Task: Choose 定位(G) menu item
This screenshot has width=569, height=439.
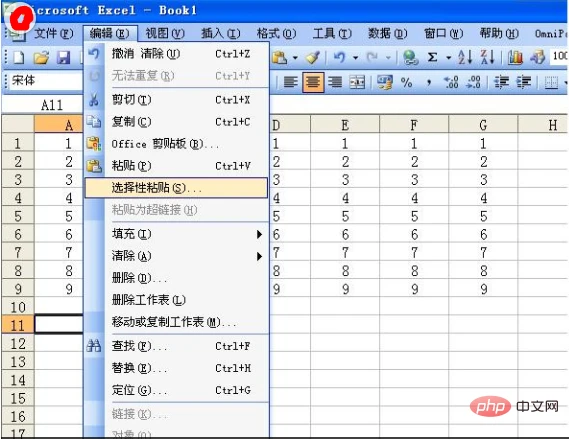Action: pyautogui.click(x=177, y=390)
